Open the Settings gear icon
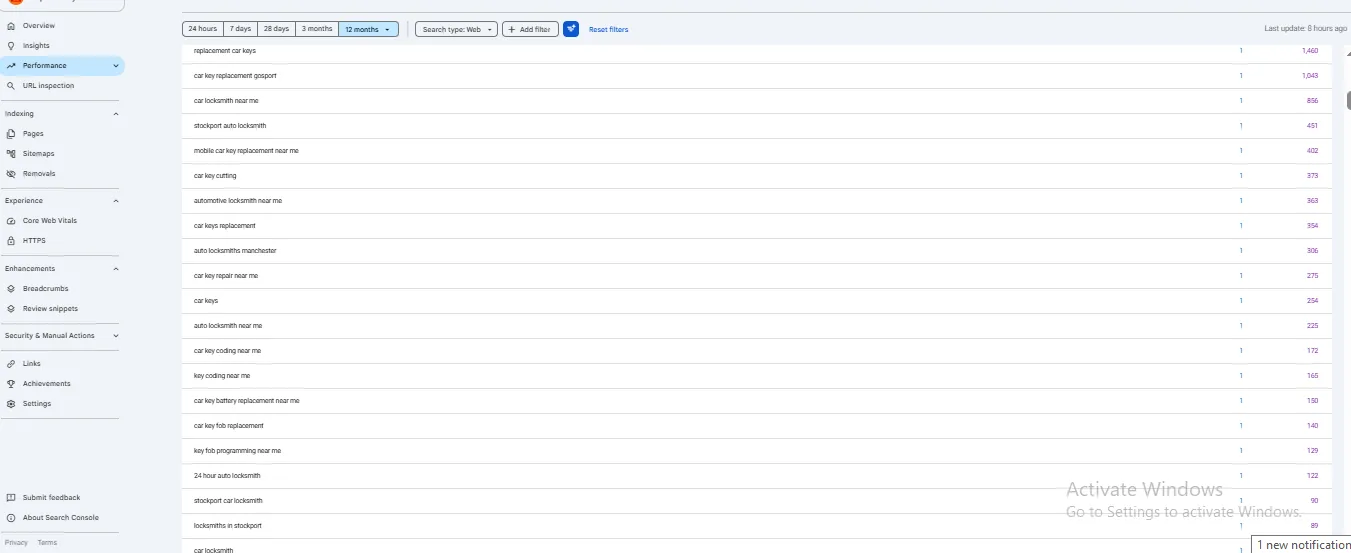This screenshot has width=1351, height=553. [11, 404]
